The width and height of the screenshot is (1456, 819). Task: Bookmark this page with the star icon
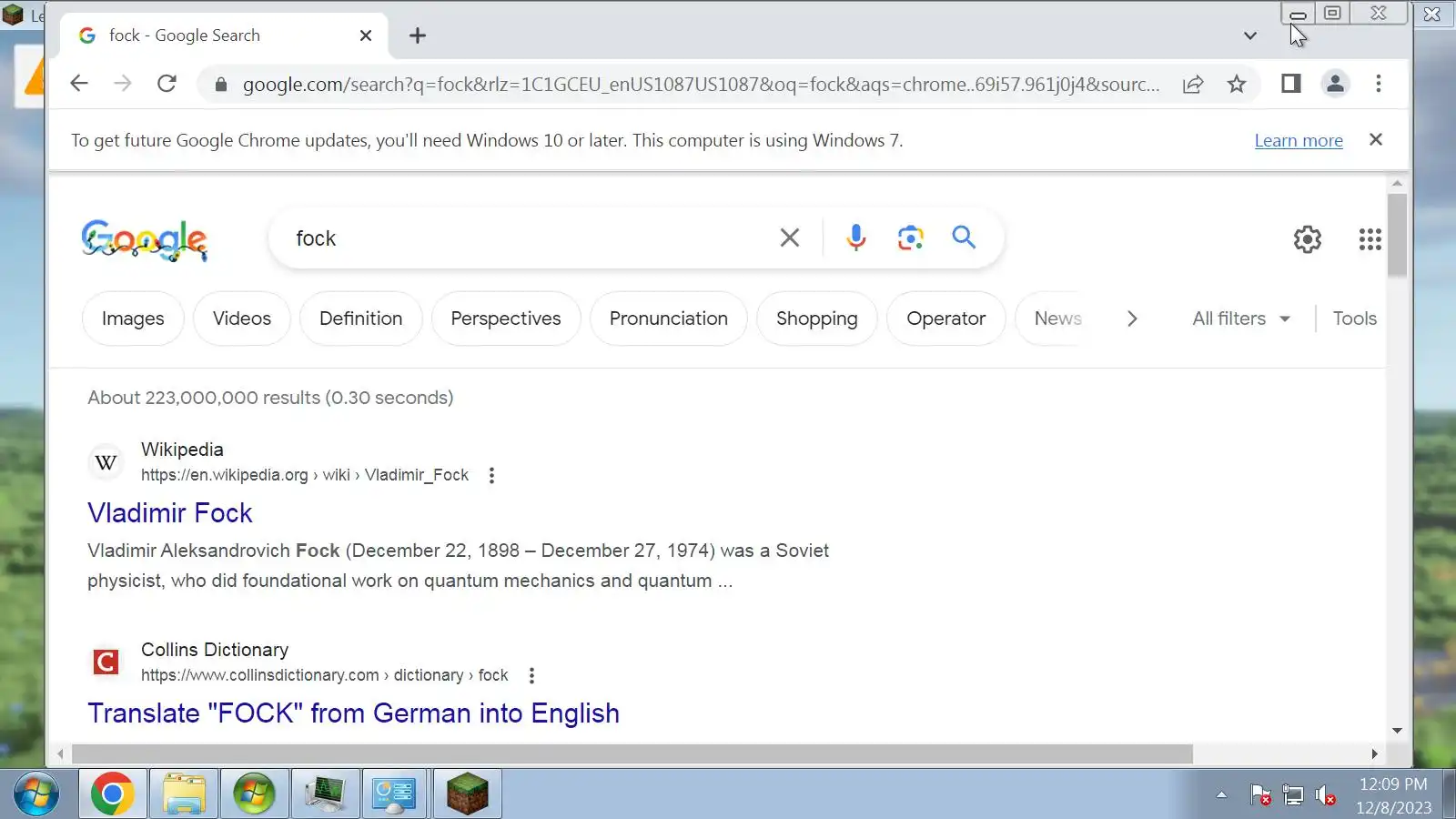1237,84
